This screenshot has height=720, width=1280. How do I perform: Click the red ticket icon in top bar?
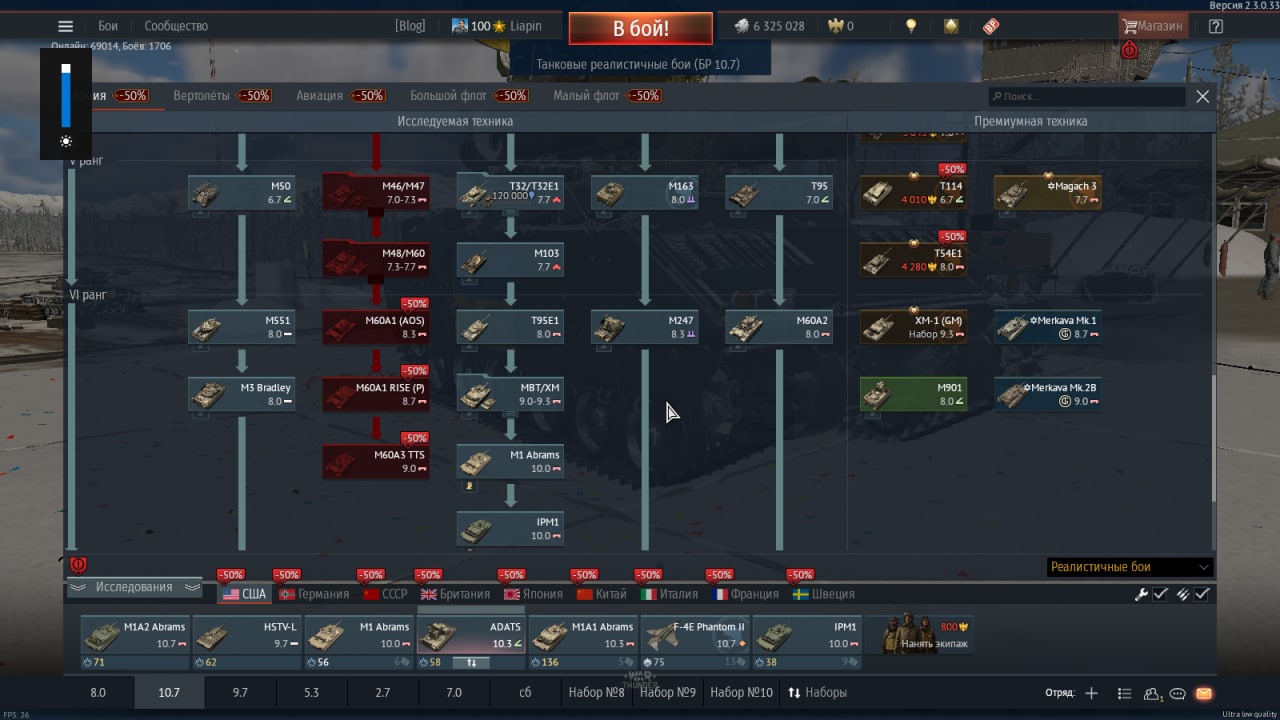coord(991,26)
